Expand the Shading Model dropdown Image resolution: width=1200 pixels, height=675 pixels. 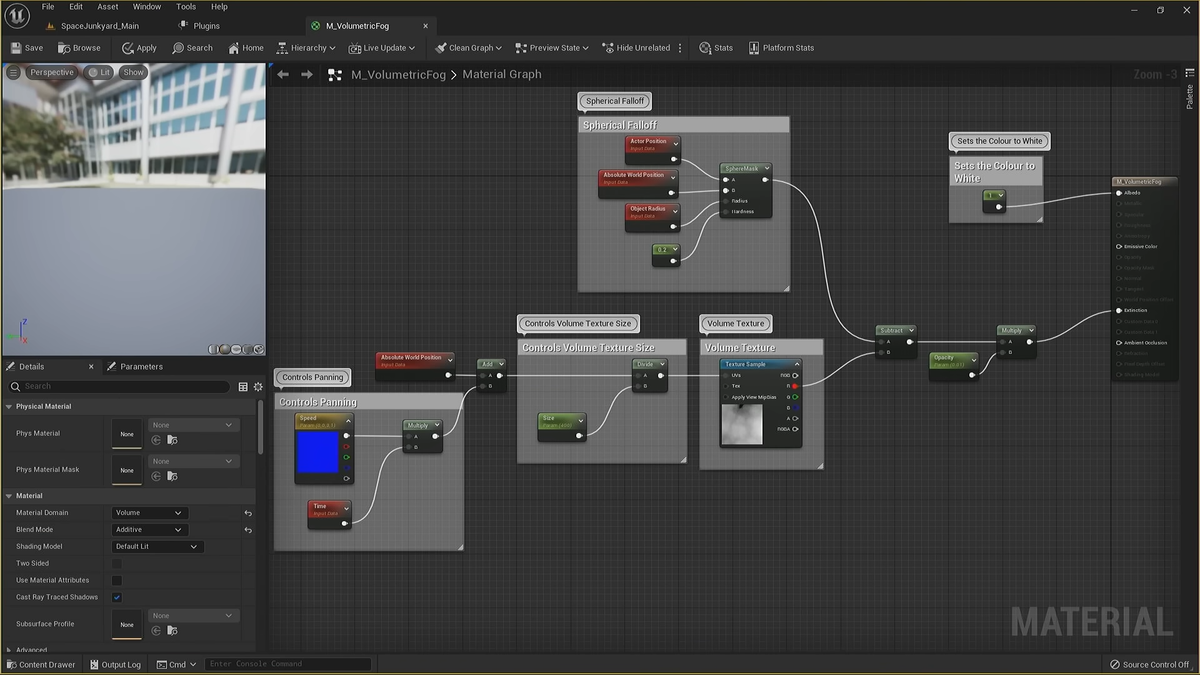pyautogui.click(x=158, y=547)
